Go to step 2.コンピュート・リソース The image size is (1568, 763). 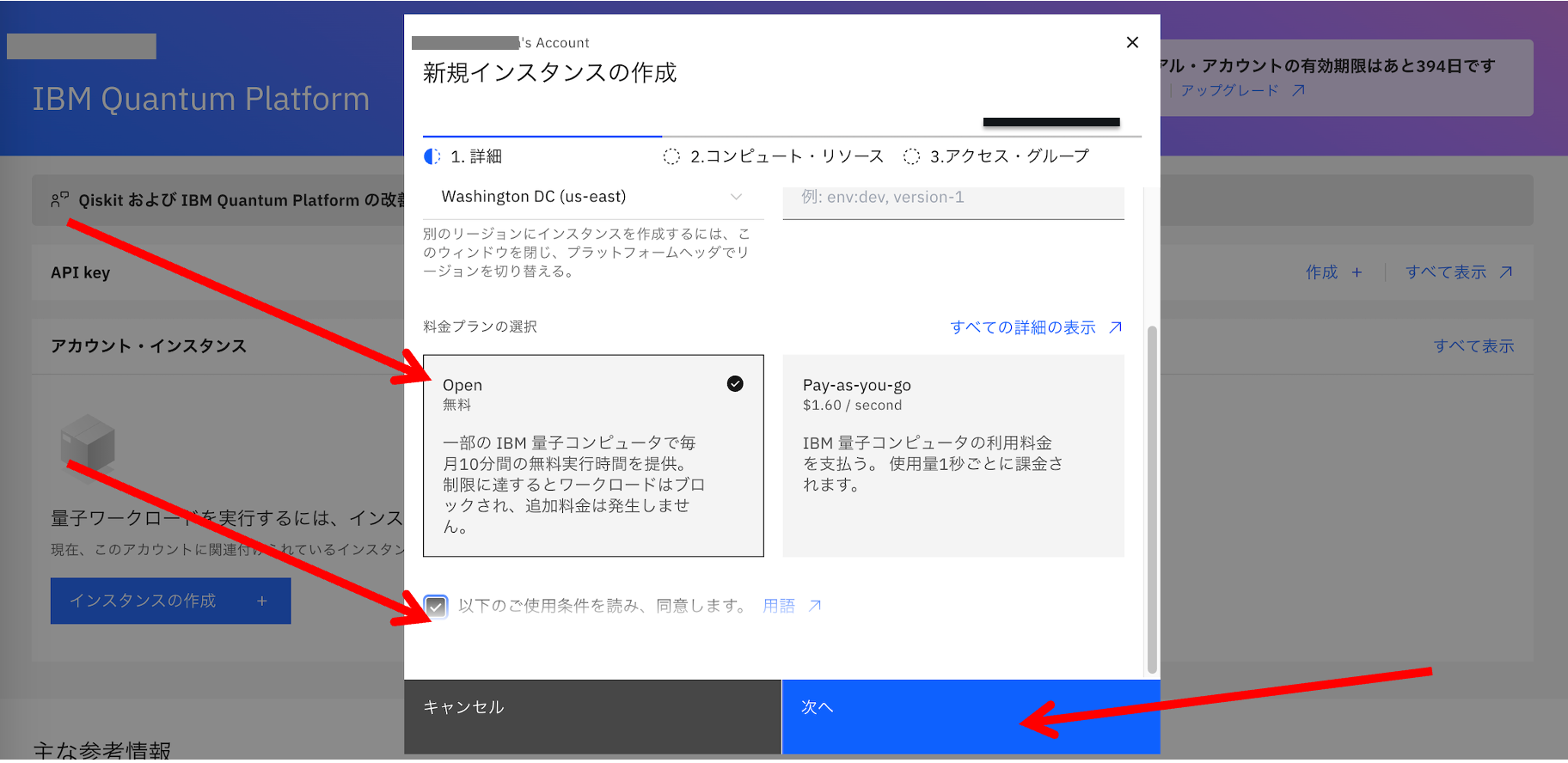click(774, 156)
